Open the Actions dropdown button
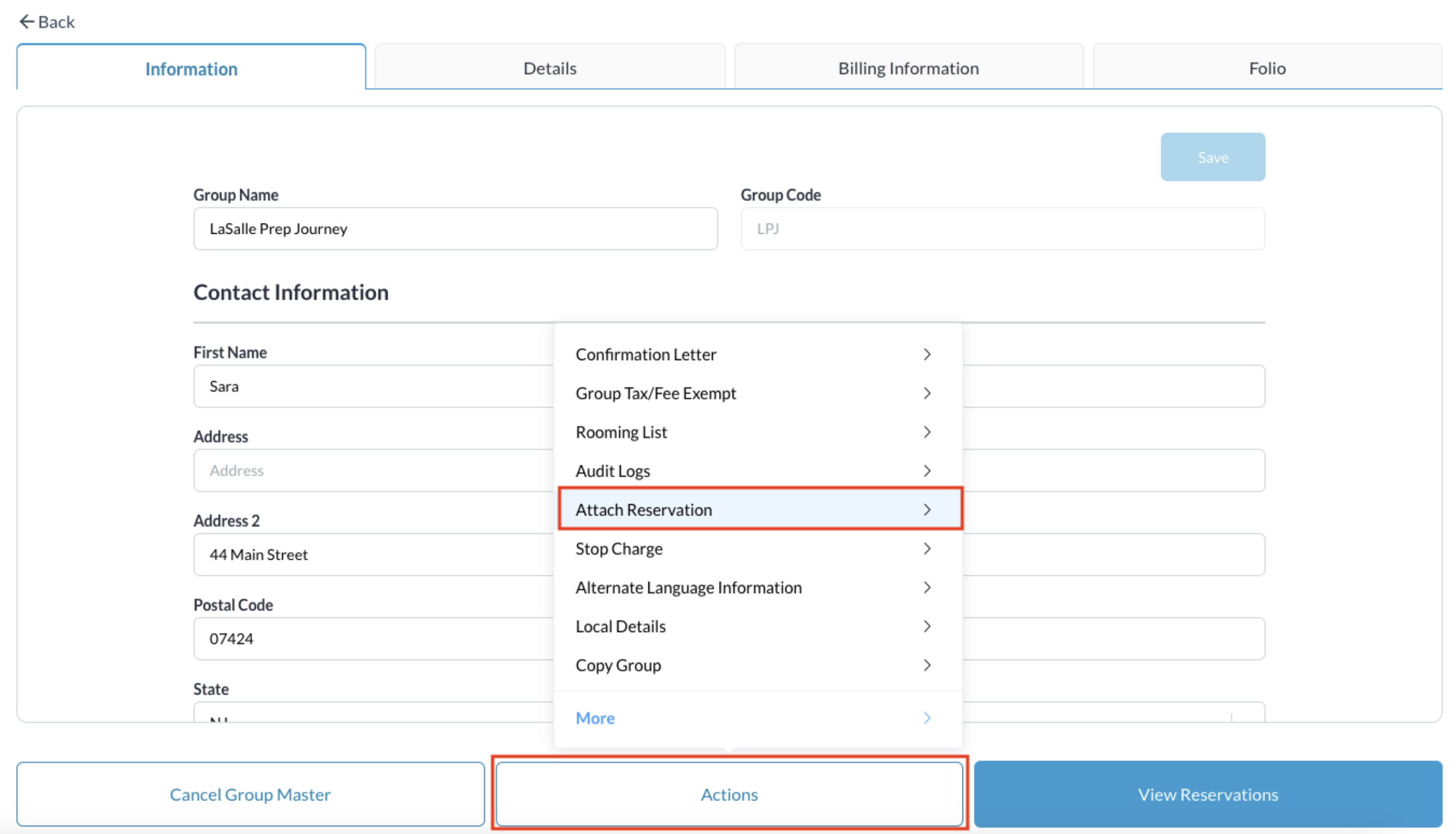Screen dimensions: 1456x834 tap(729, 795)
